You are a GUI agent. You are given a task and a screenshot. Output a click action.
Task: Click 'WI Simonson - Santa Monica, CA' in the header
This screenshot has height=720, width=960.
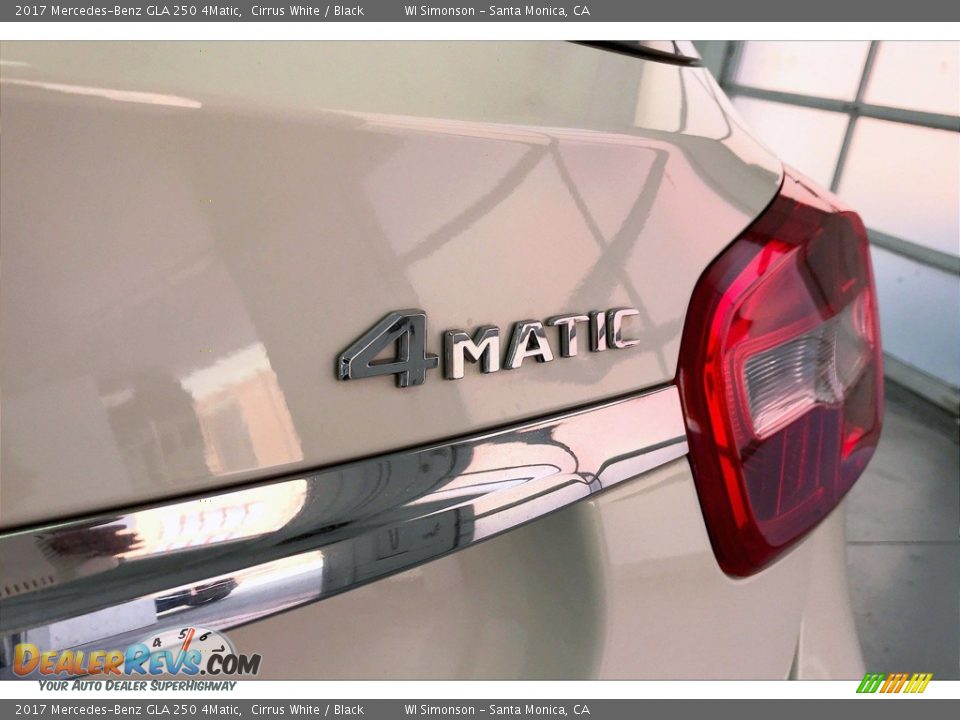click(x=497, y=11)
